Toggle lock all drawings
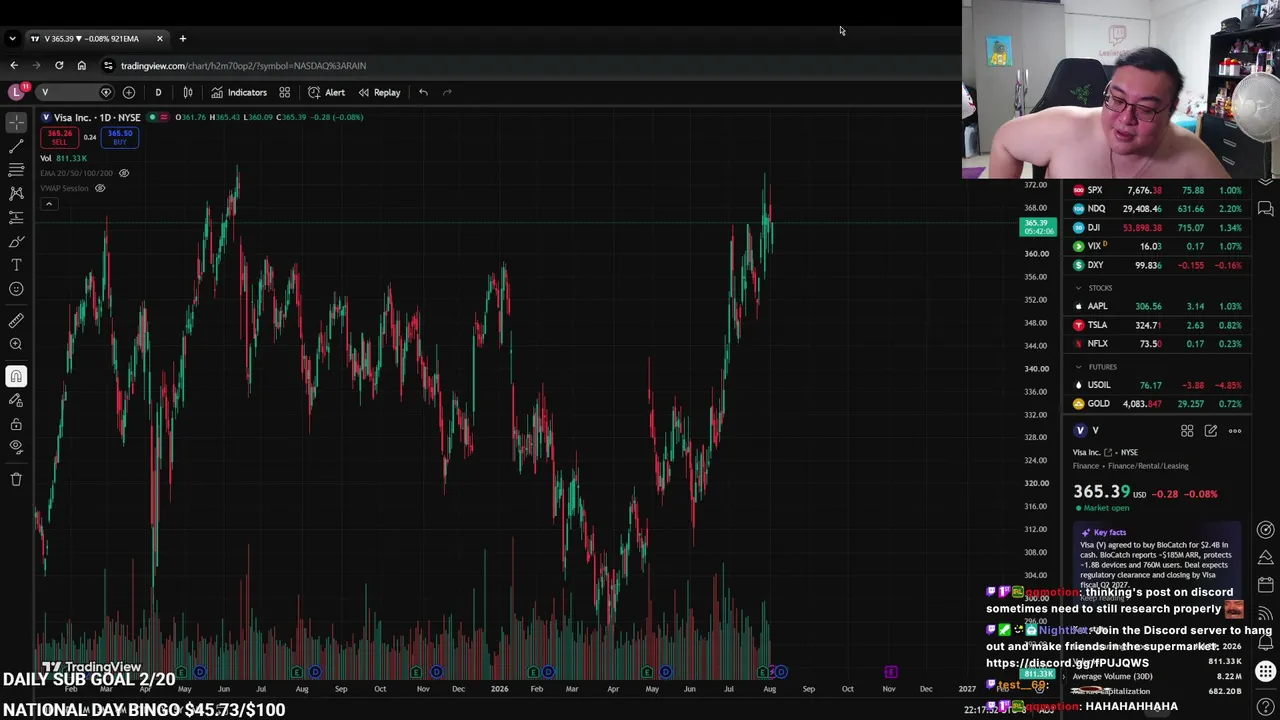Viewport: 1280px width, 720px height. pyautogui.click(x=16, y=424)
